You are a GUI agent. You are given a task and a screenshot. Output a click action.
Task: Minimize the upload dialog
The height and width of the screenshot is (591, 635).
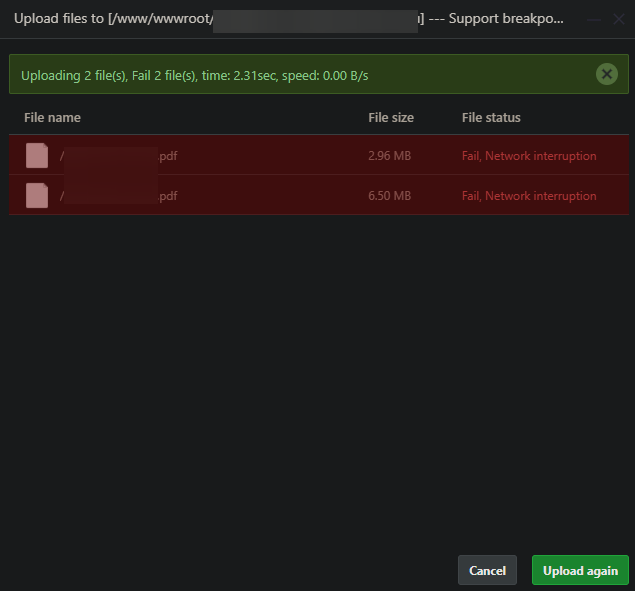point(595,19)
